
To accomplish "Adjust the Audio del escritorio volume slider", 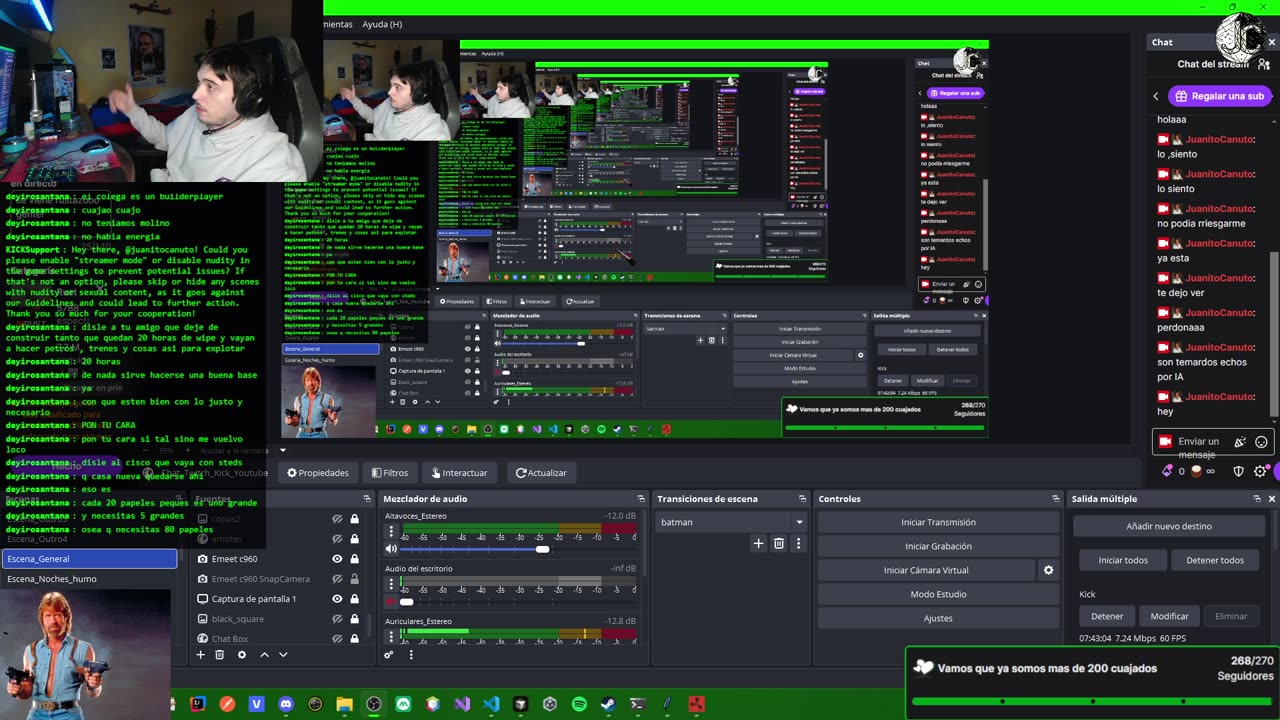I will pyautogui.click(x=406, y=601).
